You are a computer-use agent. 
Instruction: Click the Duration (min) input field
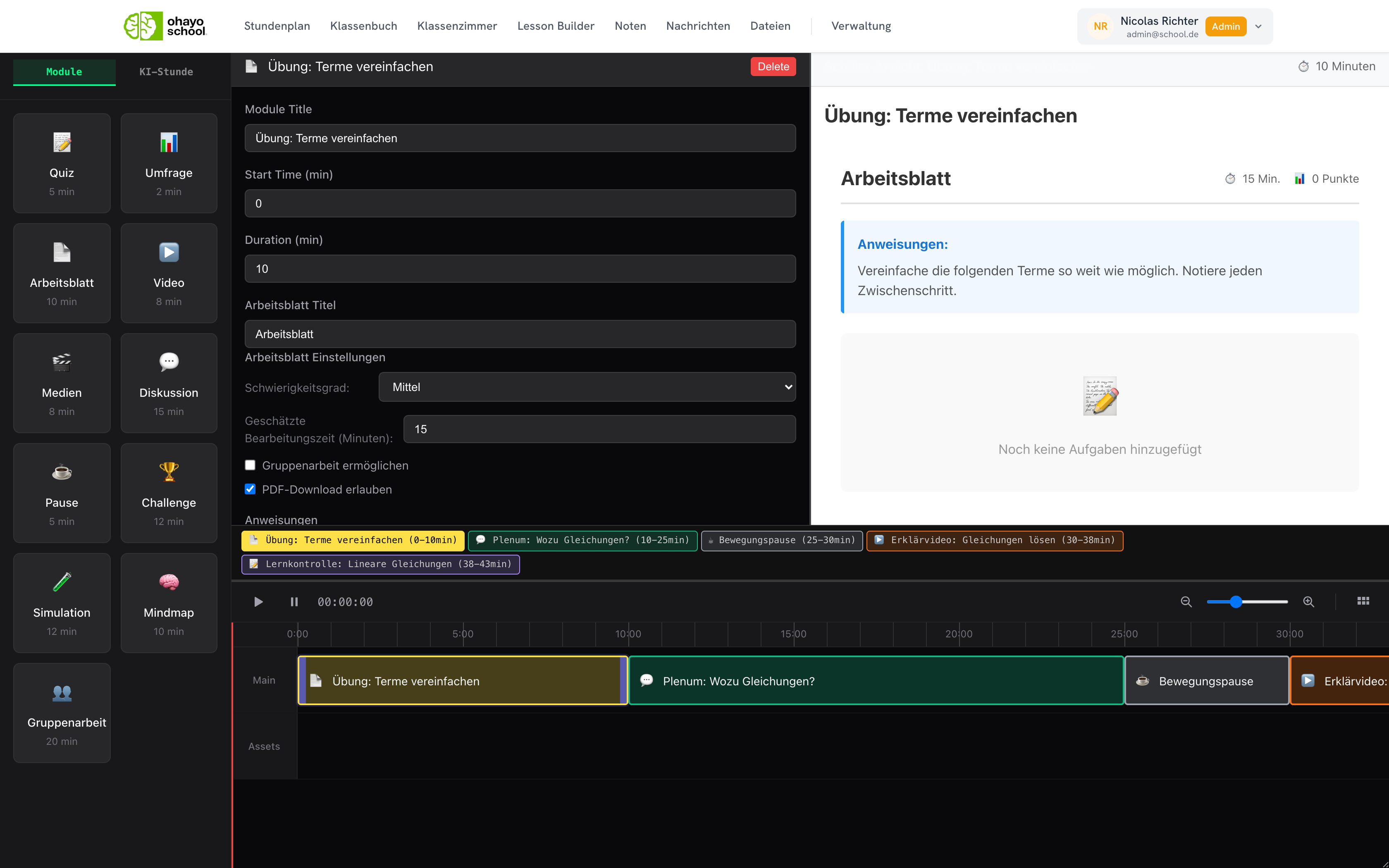tap(520, 269)
